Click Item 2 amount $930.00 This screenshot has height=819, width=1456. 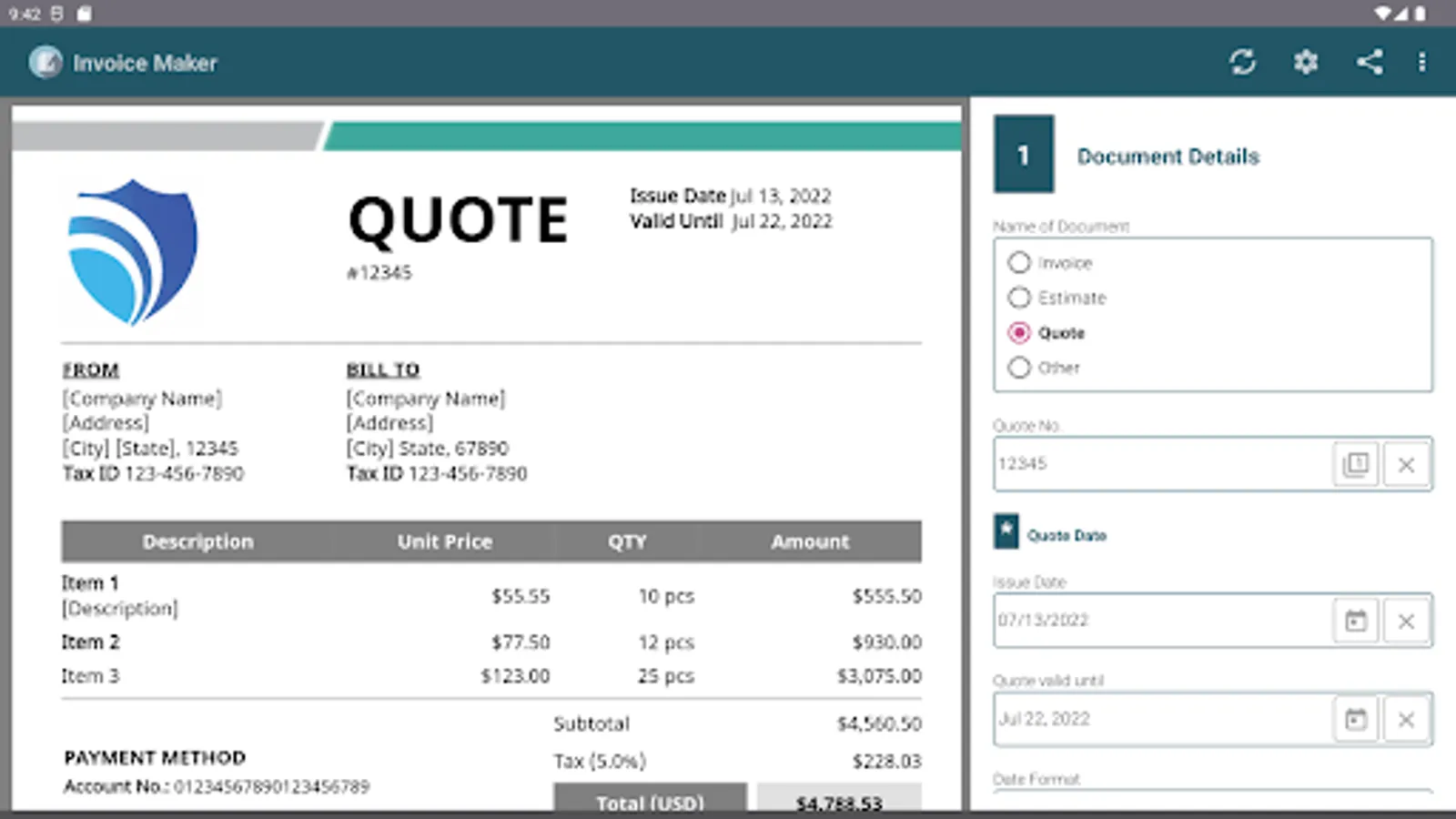coord(887,642)
